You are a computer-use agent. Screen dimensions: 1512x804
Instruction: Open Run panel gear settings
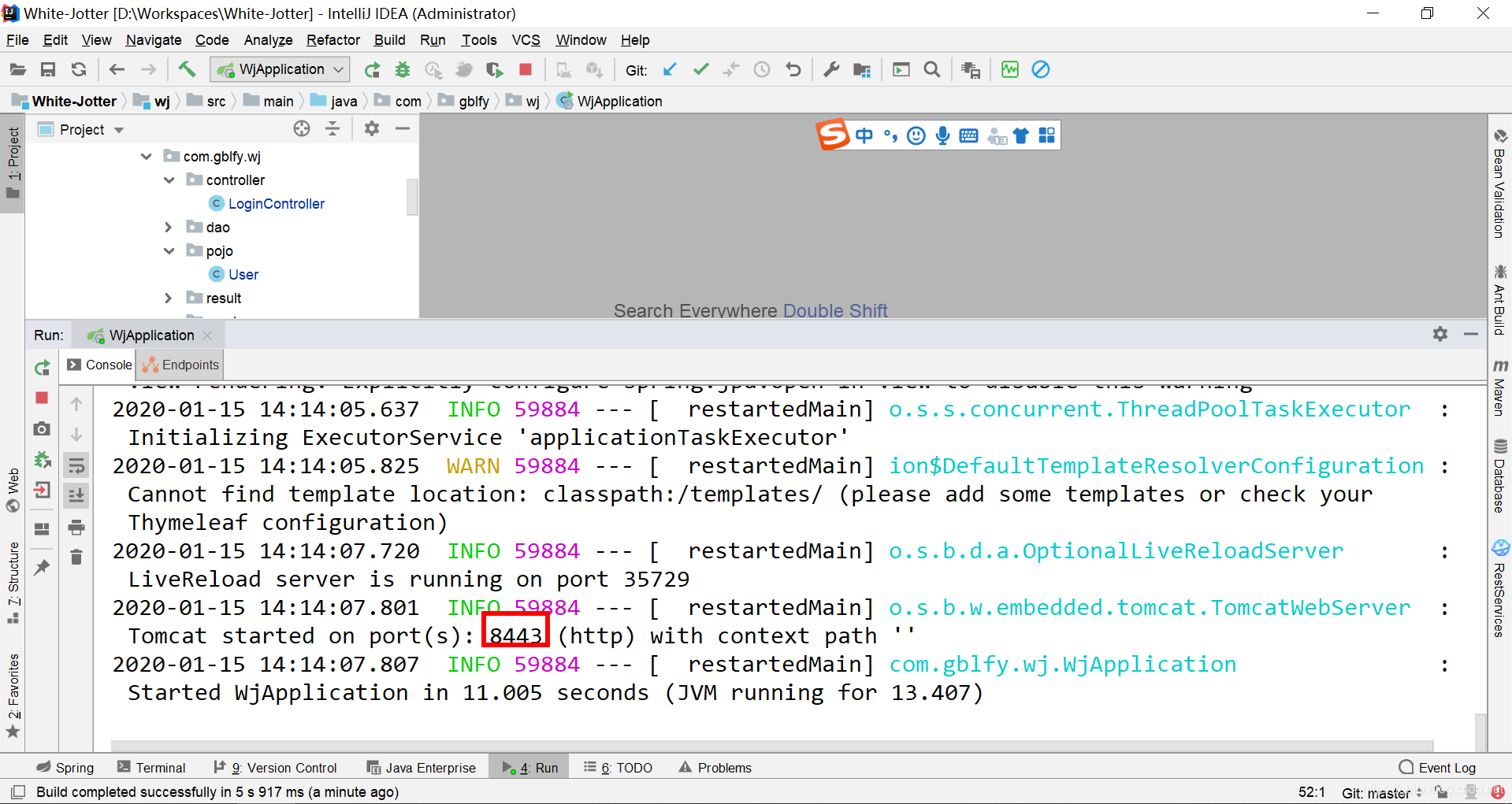(x=1440, y=334)
